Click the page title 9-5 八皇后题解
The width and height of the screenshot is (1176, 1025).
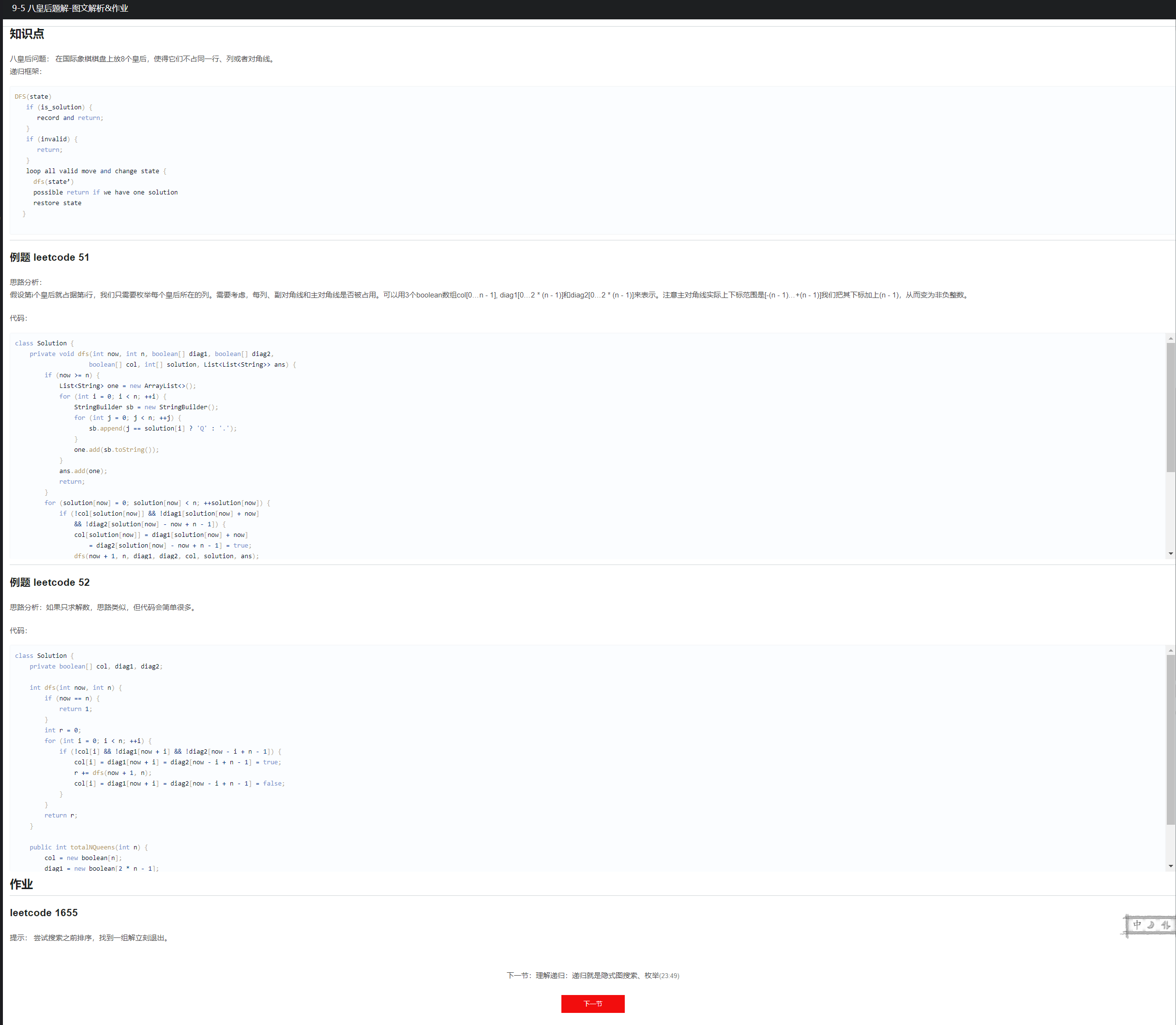coord(70,9)
